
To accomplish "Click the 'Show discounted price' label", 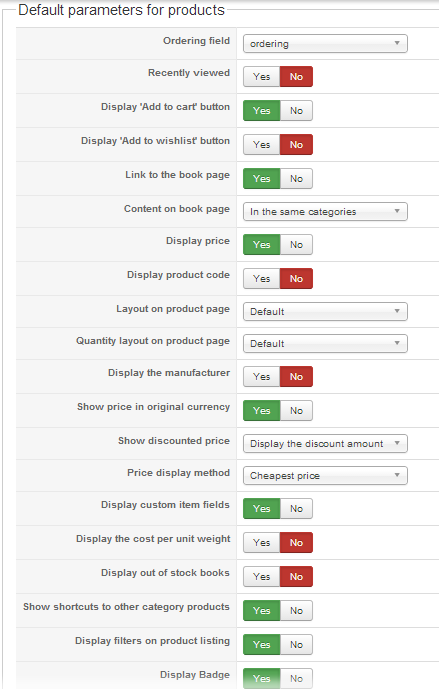I will 174,441.
